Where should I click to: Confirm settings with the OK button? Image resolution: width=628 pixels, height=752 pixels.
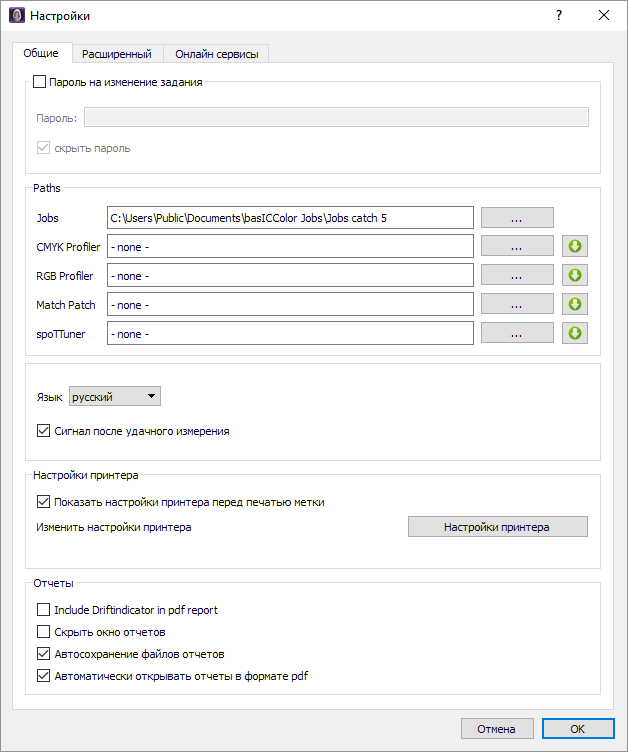click(577, 729)
